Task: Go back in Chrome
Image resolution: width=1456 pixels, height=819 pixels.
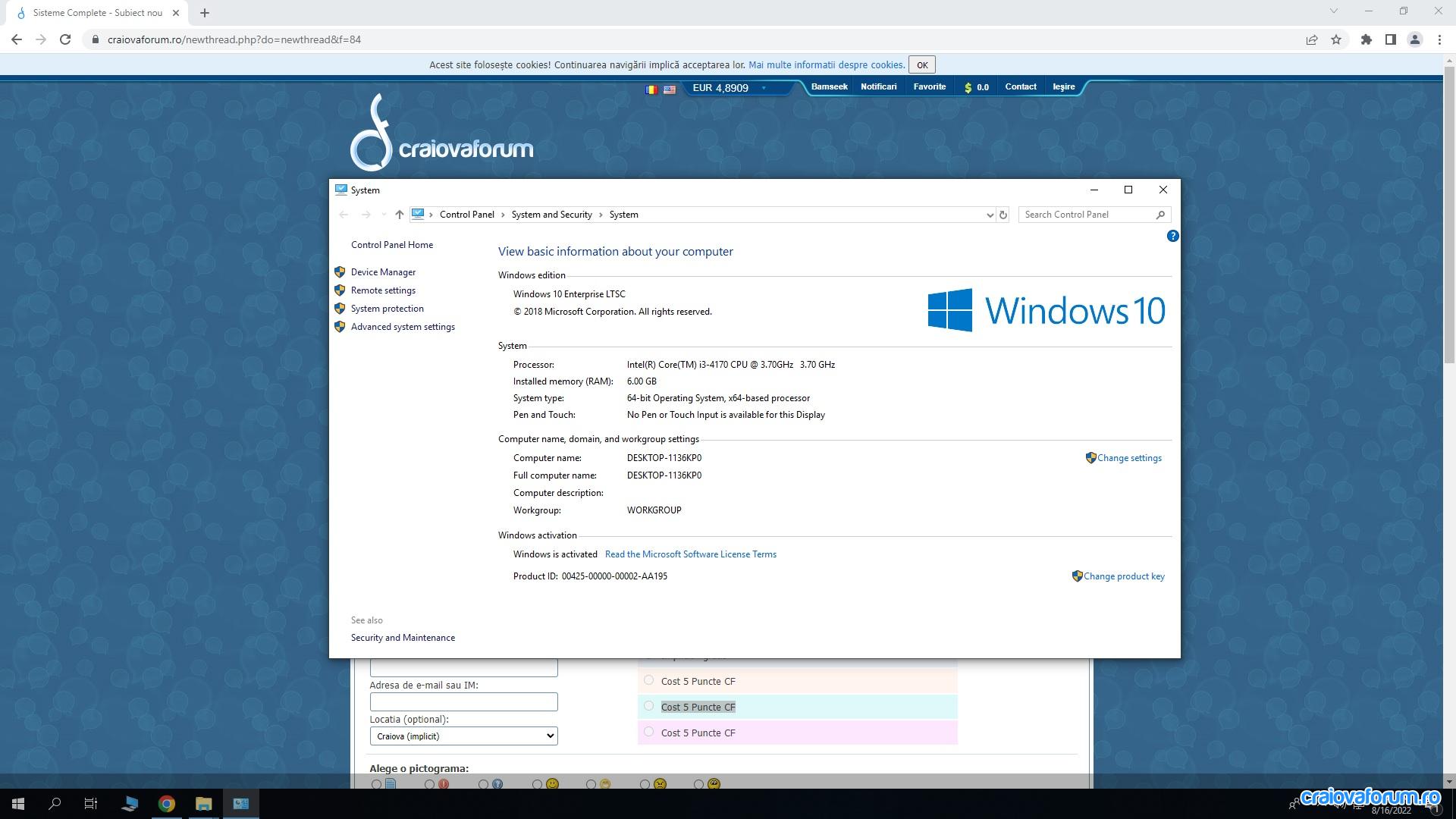Action: (x=17, y=39)
